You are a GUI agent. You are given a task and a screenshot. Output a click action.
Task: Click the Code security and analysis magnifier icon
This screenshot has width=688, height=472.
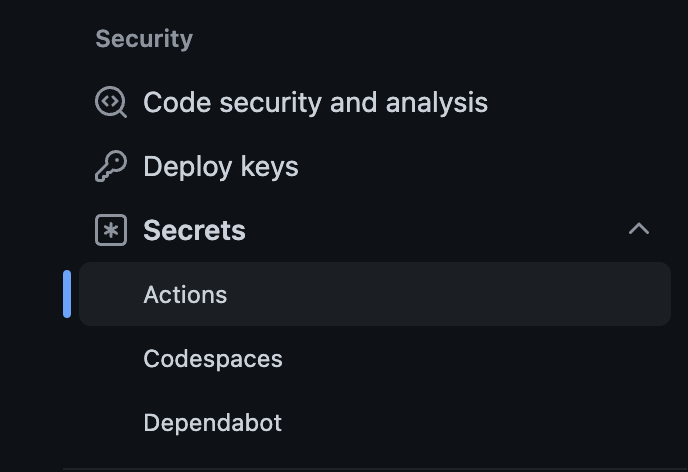click(111, 102)
